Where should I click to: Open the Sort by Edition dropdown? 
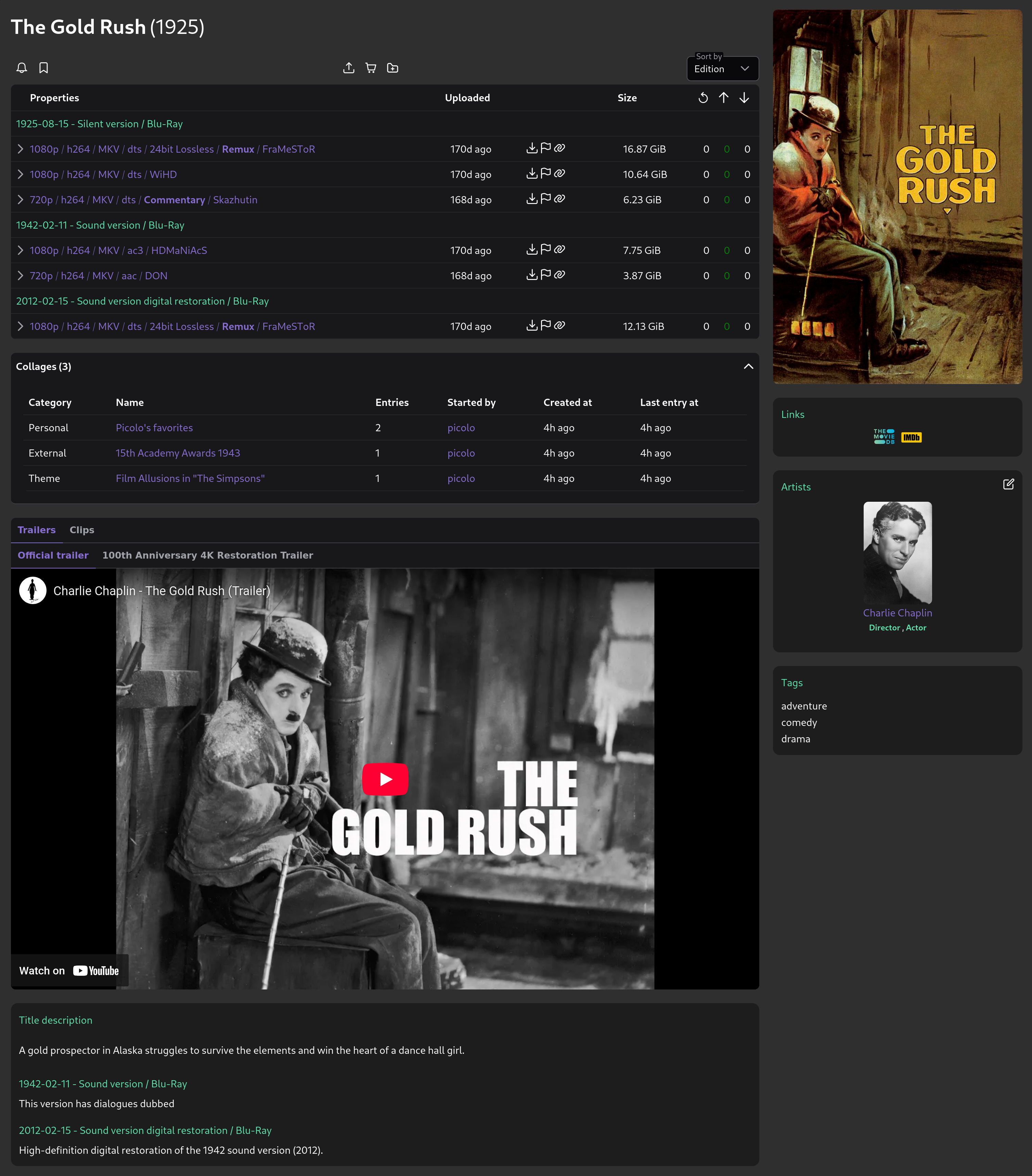tap(723, 69)
